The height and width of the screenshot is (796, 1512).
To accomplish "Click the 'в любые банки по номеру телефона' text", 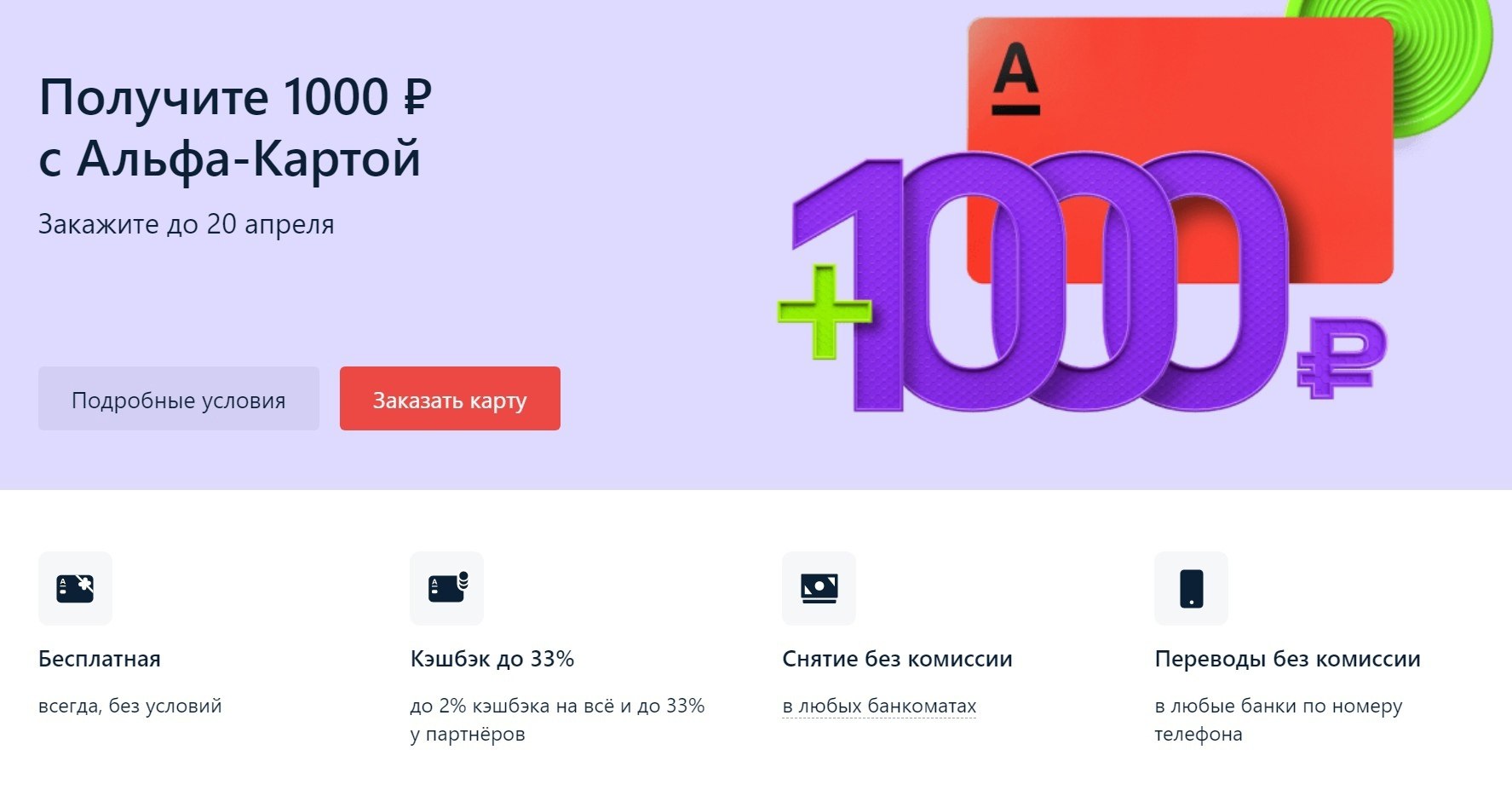I will [1278, 719].
